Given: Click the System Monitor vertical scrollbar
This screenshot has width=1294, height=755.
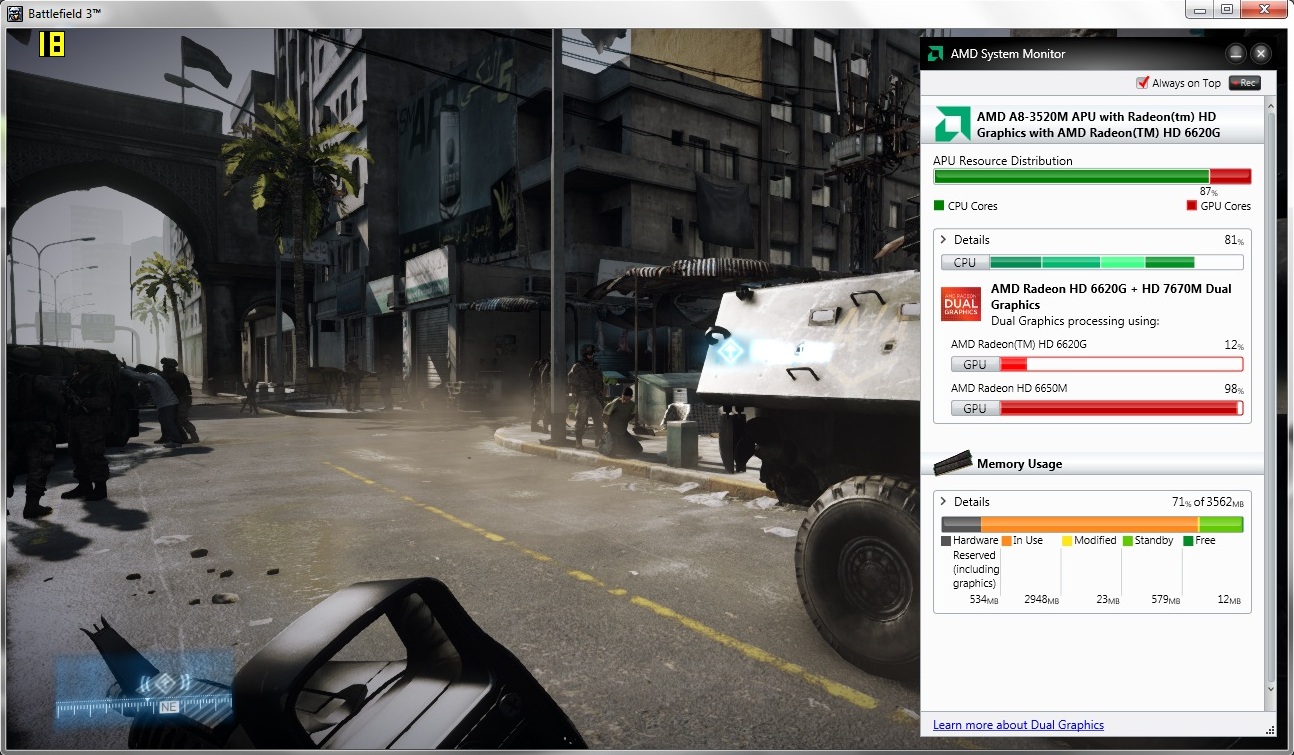Looking at the screenshot, I should [x=1270, y=400].
